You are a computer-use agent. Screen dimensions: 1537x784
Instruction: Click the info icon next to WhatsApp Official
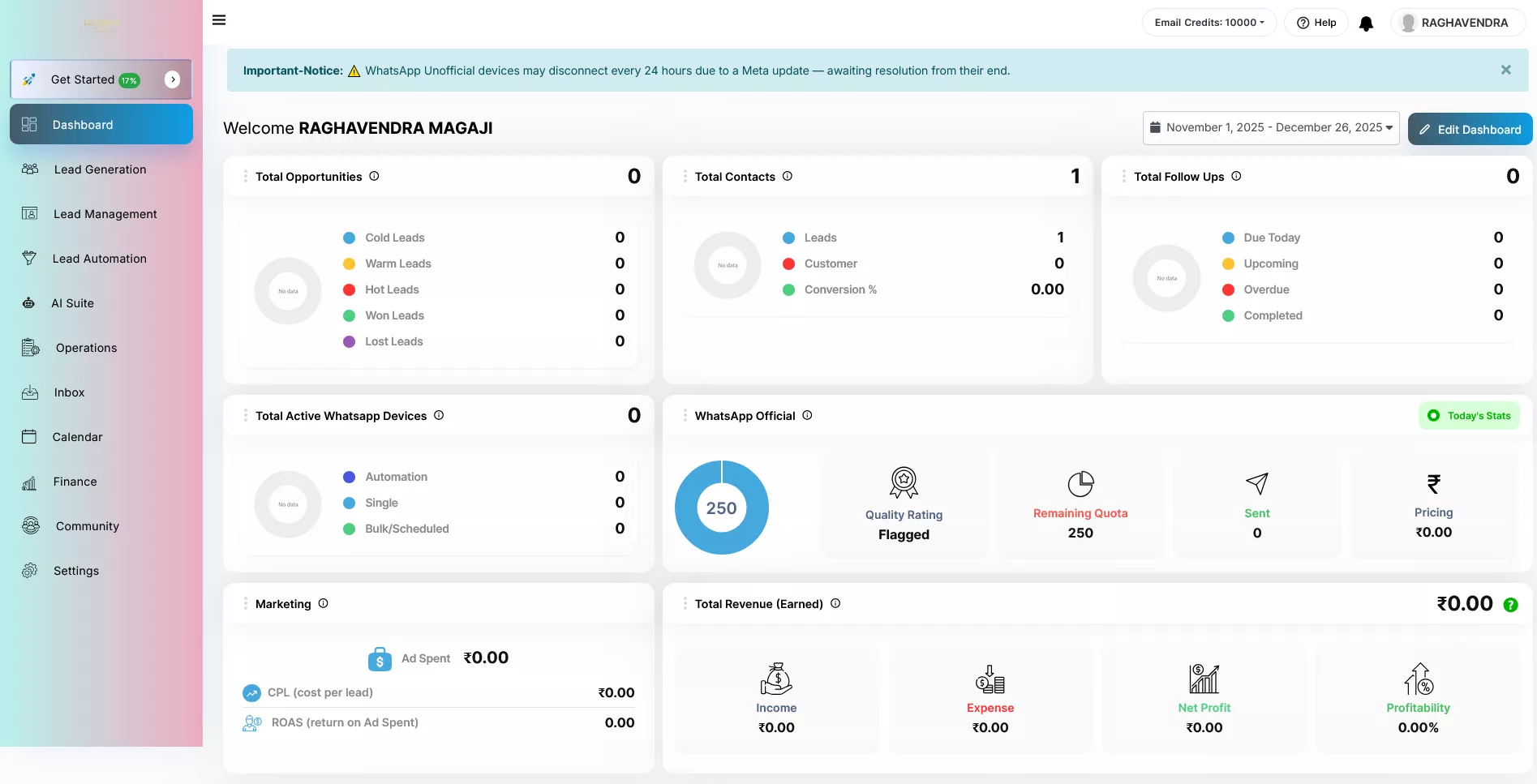click(x=807, y=415)
